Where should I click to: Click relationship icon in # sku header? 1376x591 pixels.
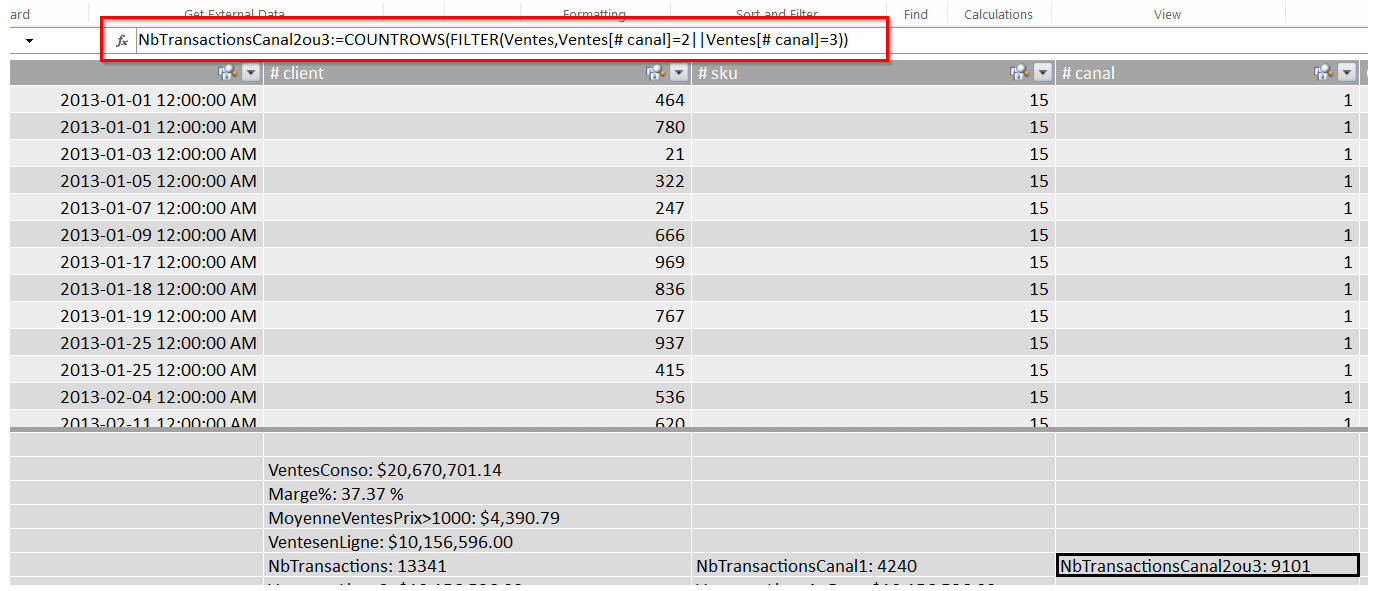pos(1019,73)
